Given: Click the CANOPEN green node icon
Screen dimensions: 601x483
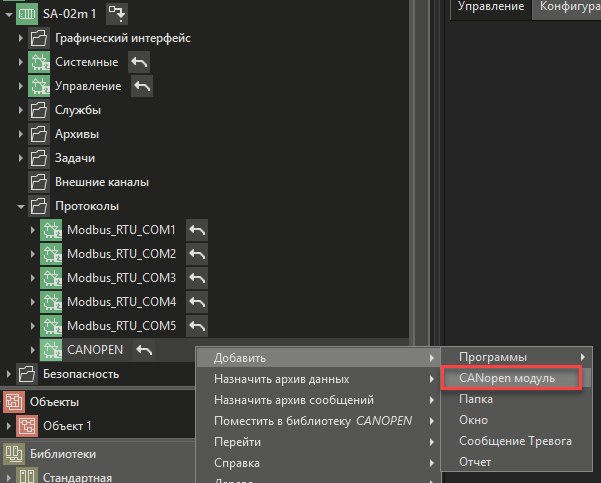Looking at the screenshot, I should tap(51, 350).
